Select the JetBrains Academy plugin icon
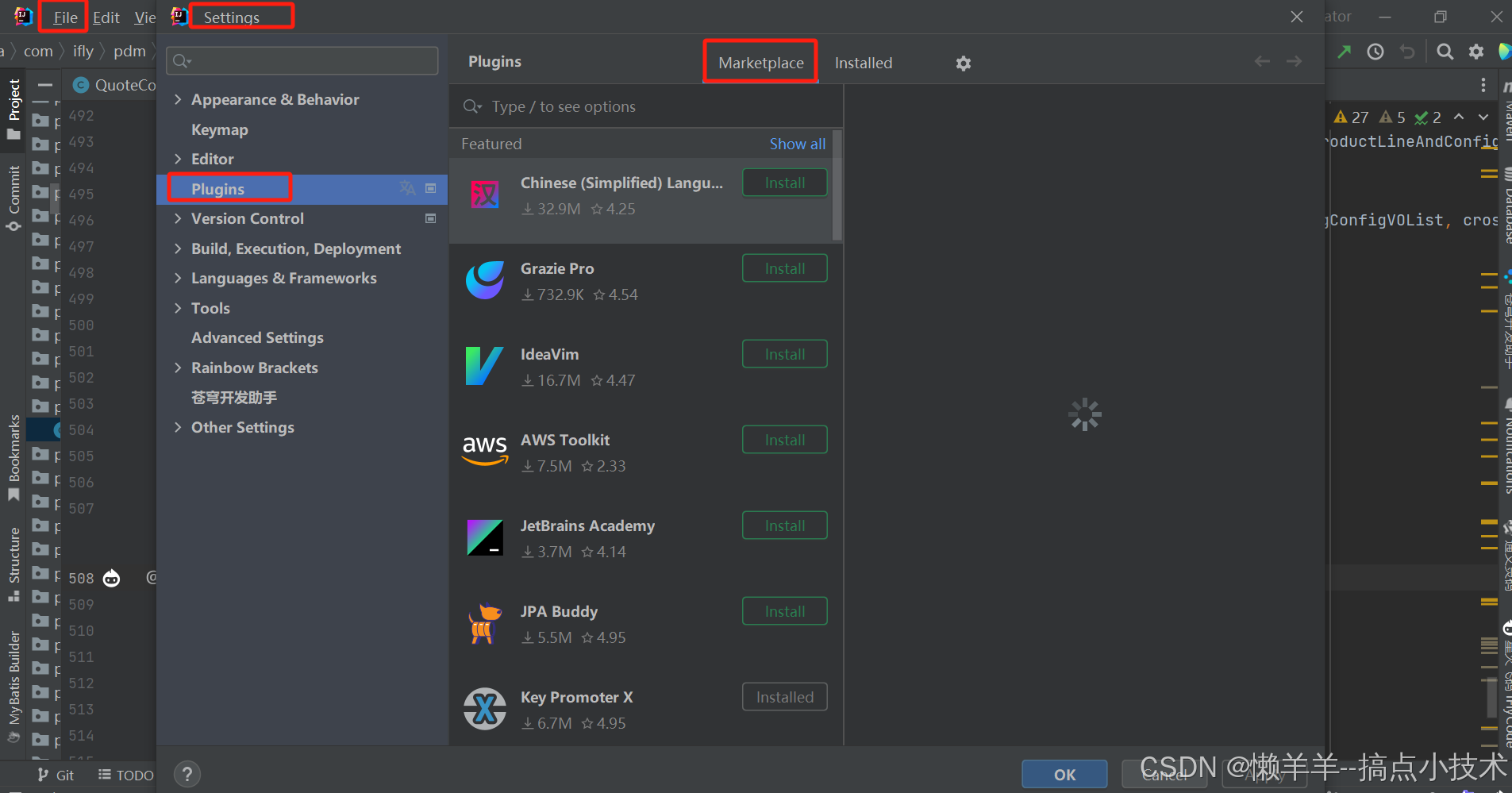This screenshot has height=793, width=1512. [485, 537]
